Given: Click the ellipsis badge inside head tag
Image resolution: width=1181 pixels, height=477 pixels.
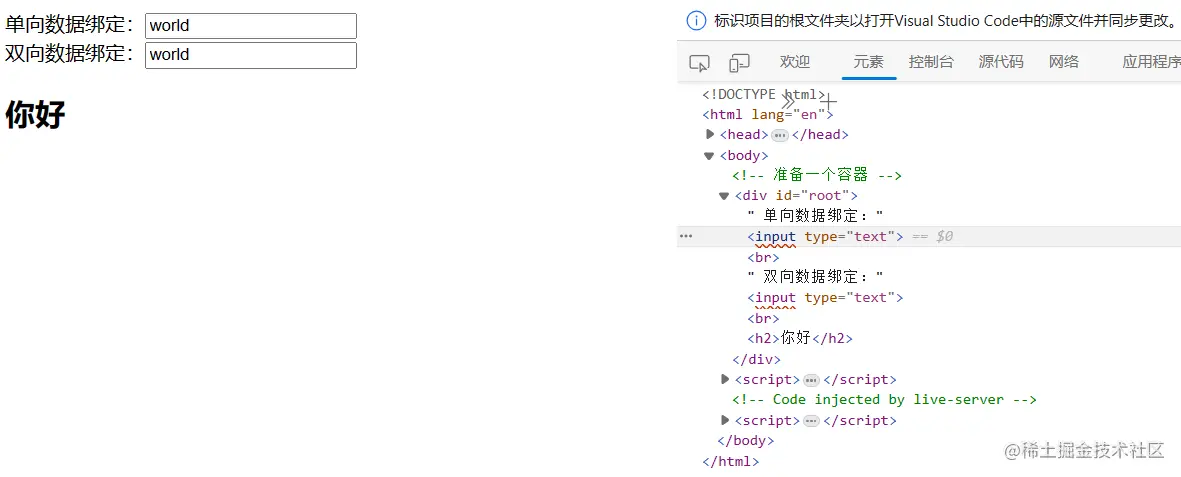Looking at the screenshot, I should coord(780,136).
